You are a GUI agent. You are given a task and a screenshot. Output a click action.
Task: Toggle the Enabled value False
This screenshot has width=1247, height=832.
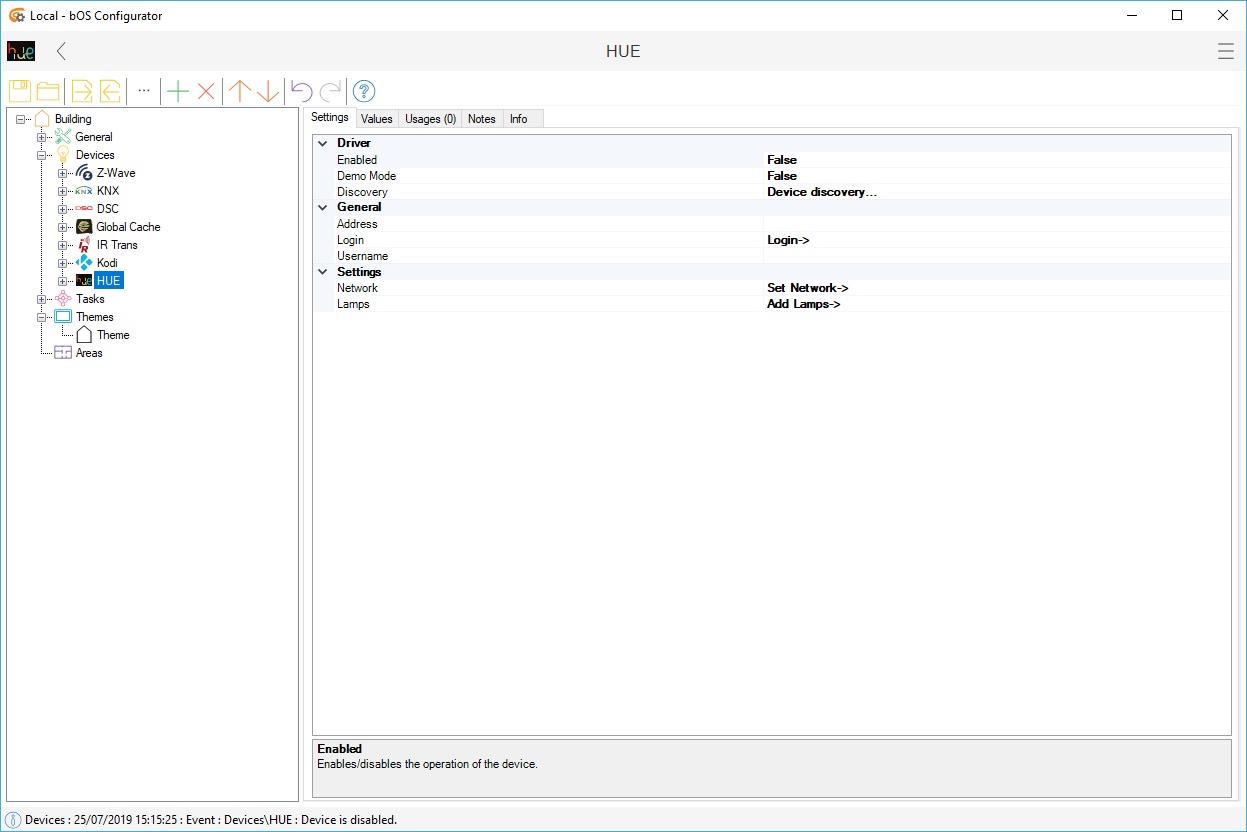tap(782, 160)
